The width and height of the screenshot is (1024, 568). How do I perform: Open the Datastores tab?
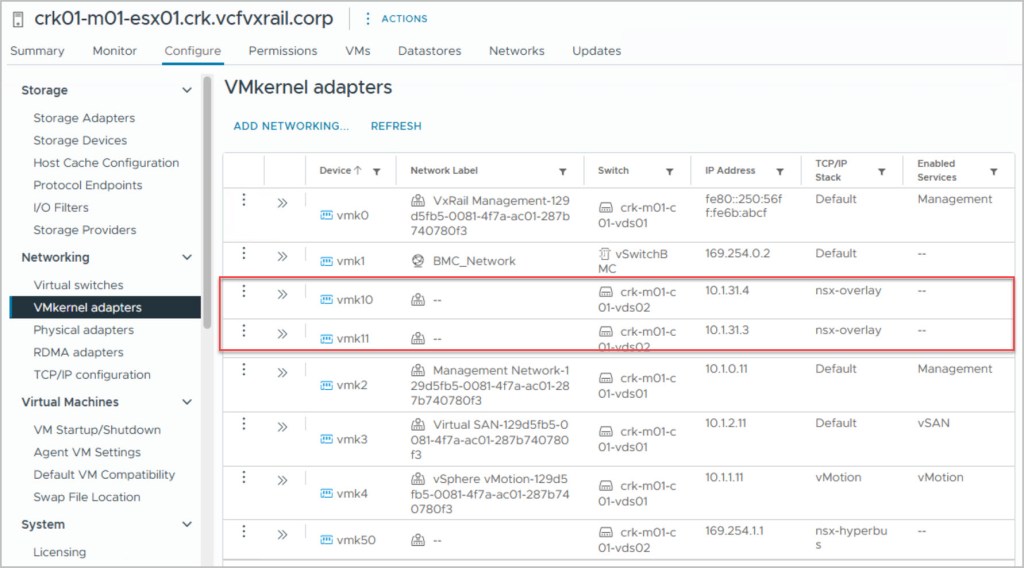pos(430,51)
